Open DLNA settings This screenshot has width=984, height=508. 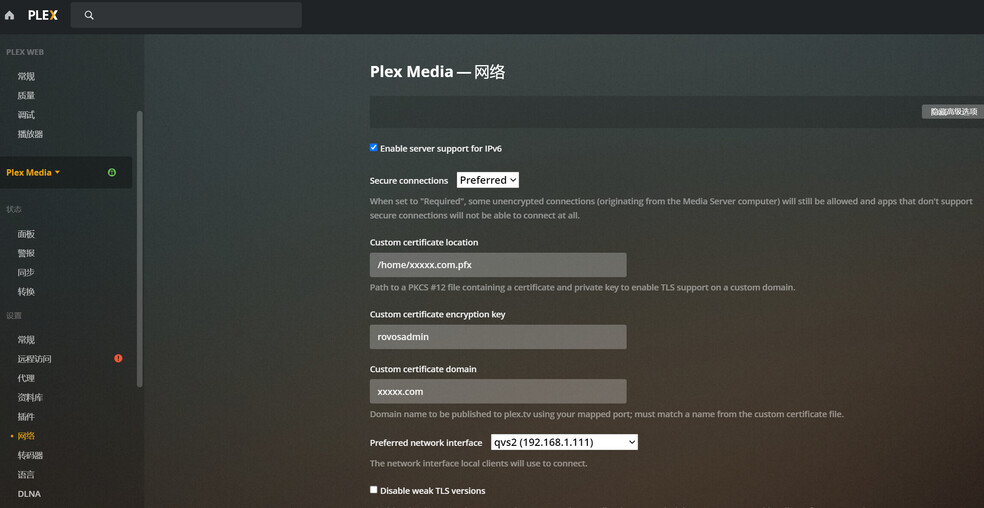[29, 494]
